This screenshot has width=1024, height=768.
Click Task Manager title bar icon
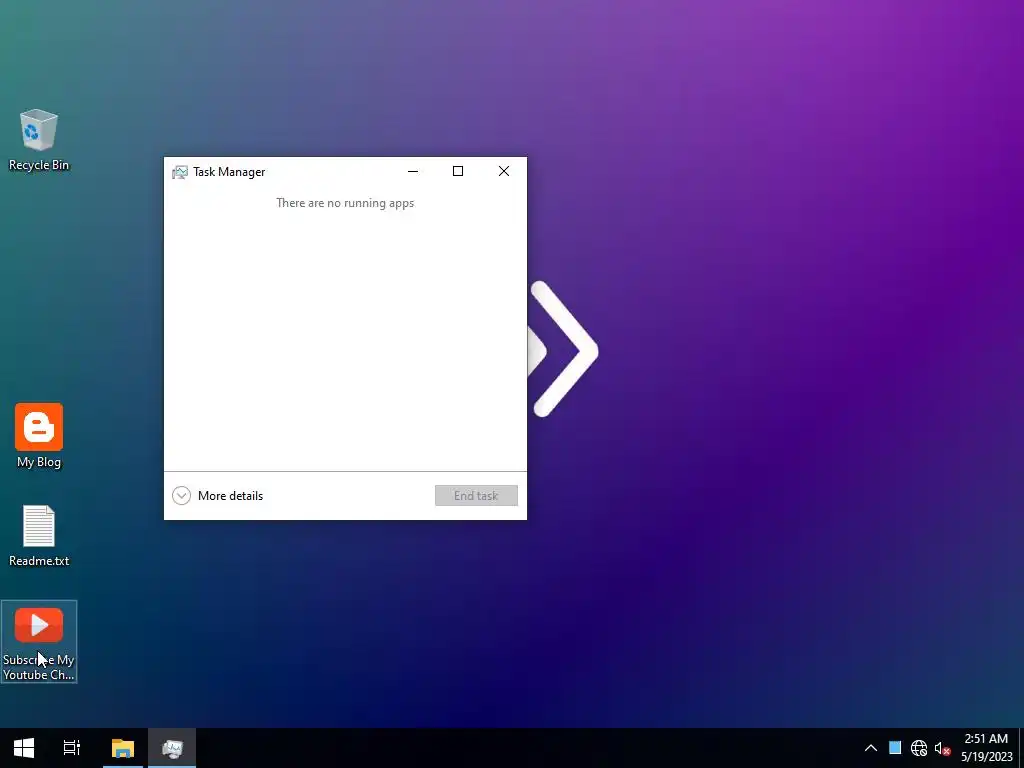[180, 172]
